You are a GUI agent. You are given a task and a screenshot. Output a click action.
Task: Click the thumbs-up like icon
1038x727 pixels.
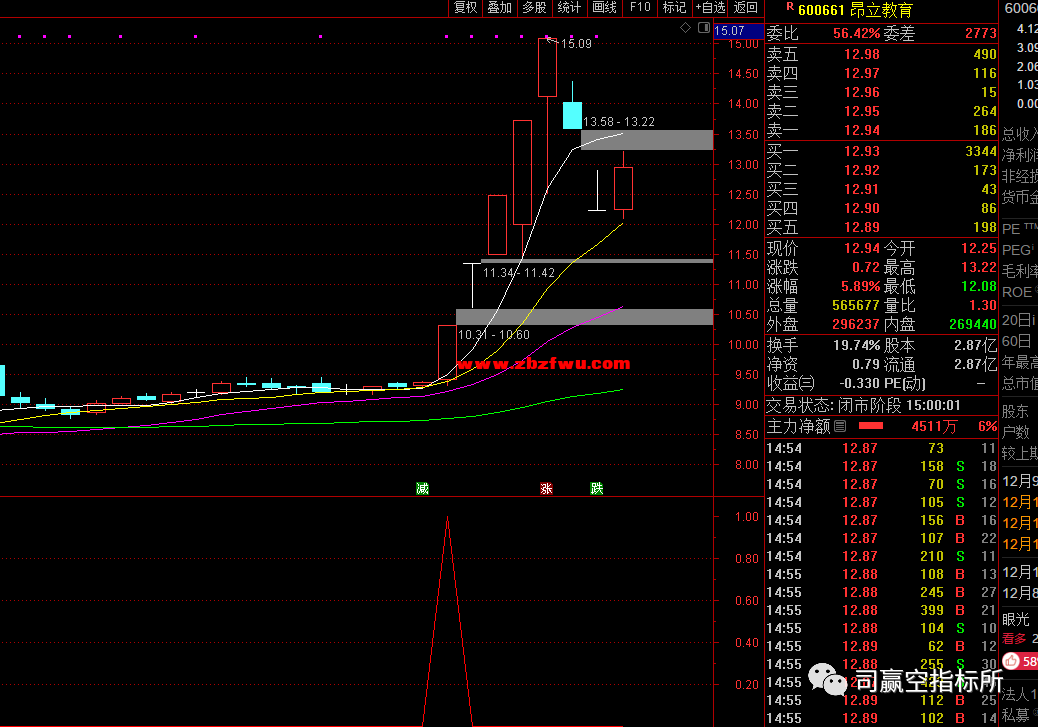(1011, 661)
